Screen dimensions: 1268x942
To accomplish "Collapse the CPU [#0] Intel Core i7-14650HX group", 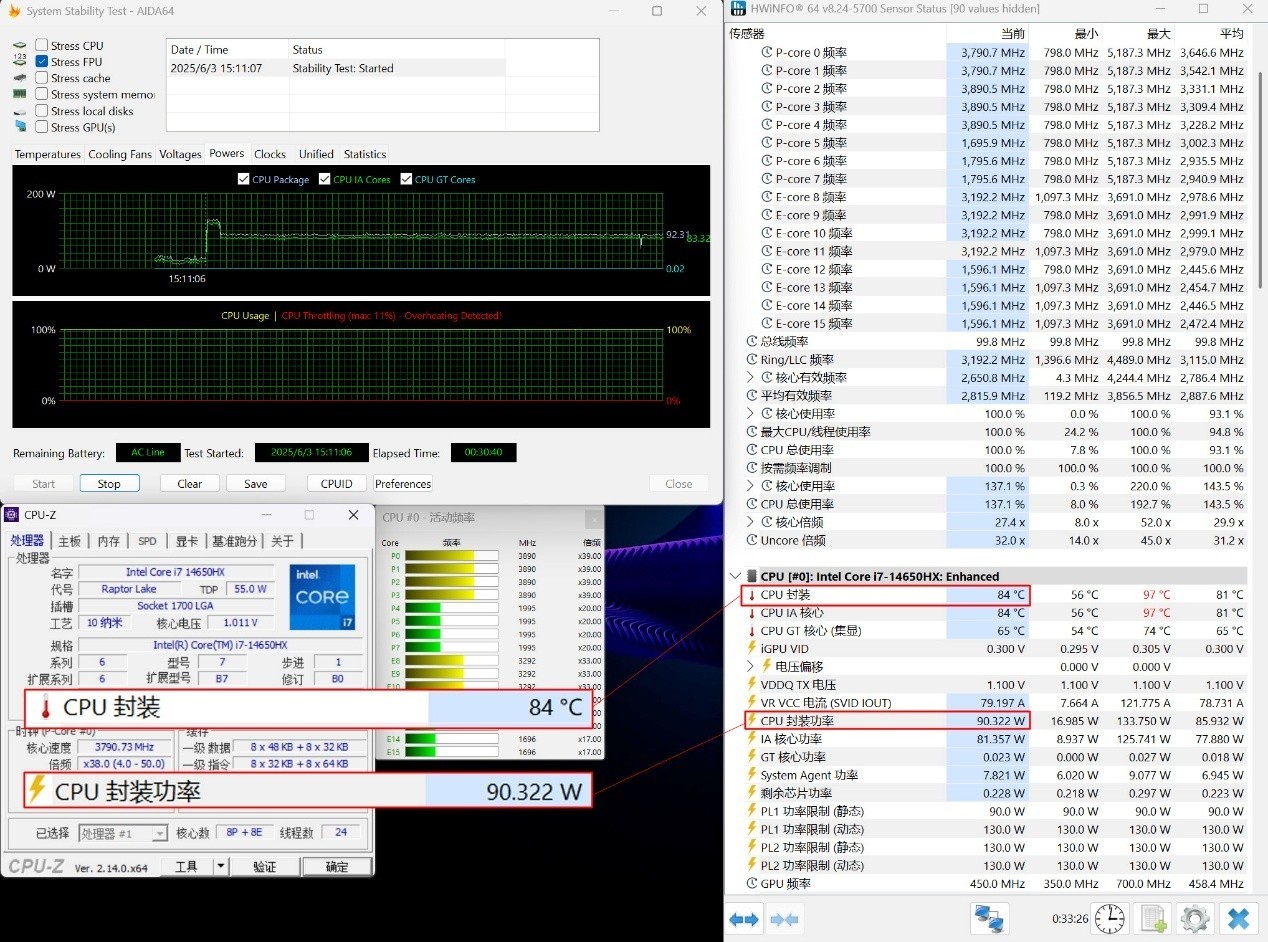I will 736,576.
